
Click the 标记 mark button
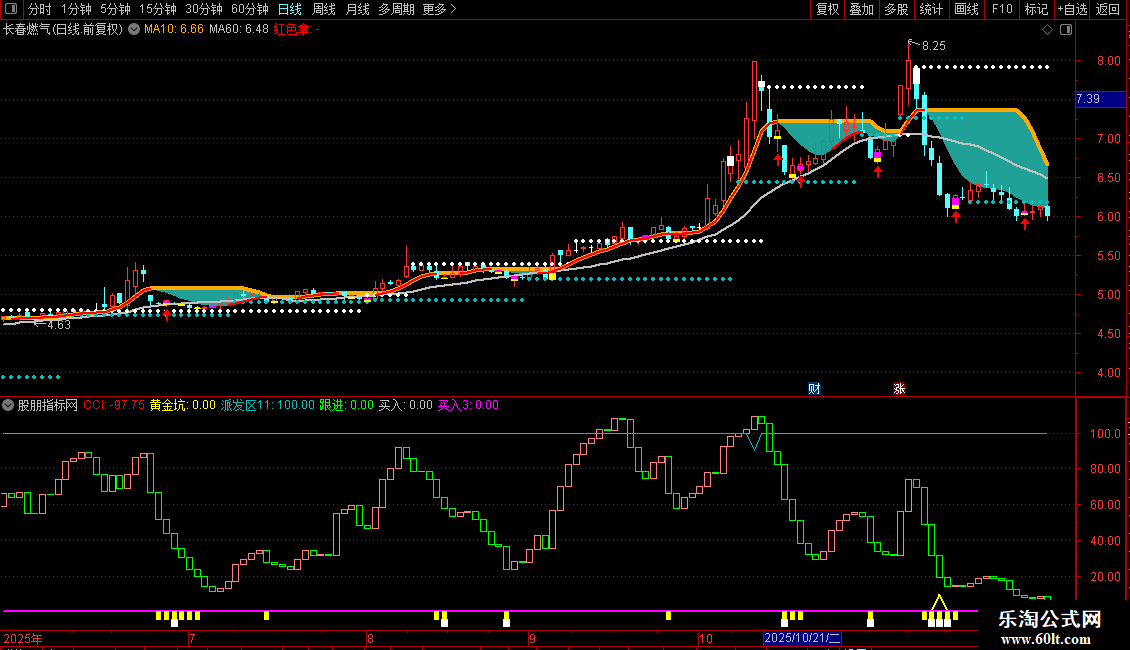pyautogui.click(x=1036, y=9)
